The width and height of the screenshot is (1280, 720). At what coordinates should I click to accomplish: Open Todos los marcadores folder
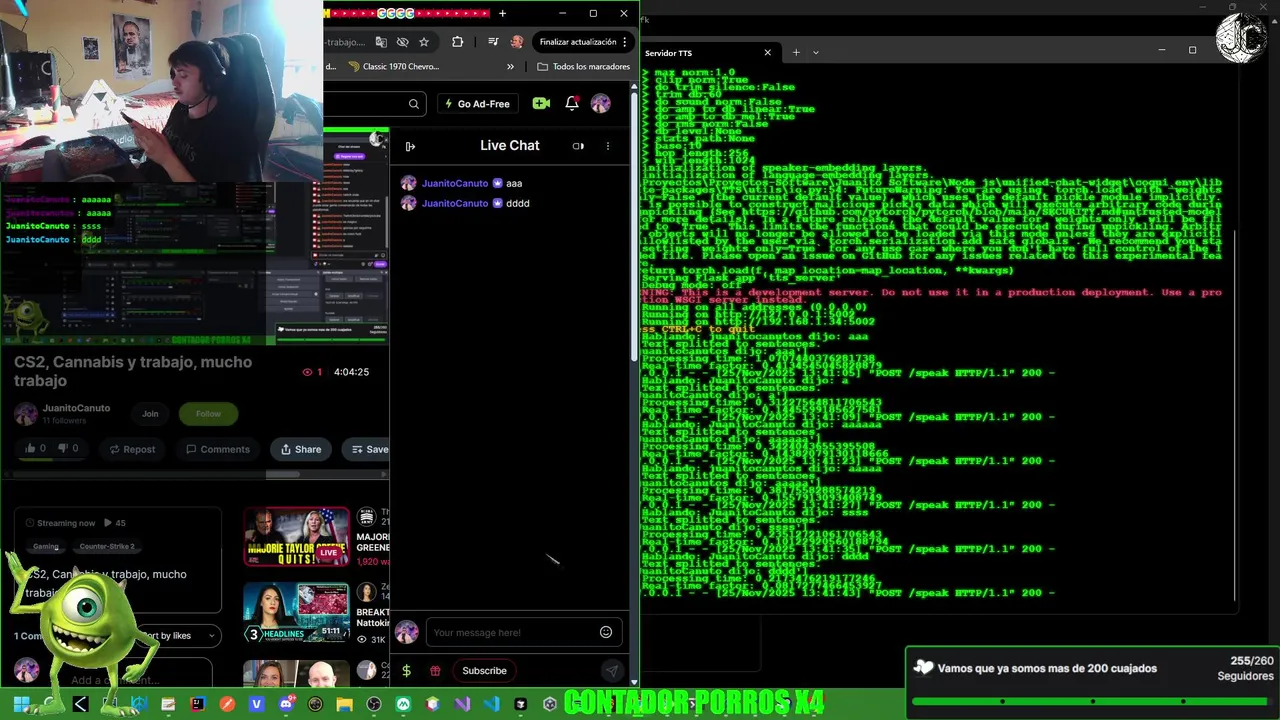click(583, 67)
